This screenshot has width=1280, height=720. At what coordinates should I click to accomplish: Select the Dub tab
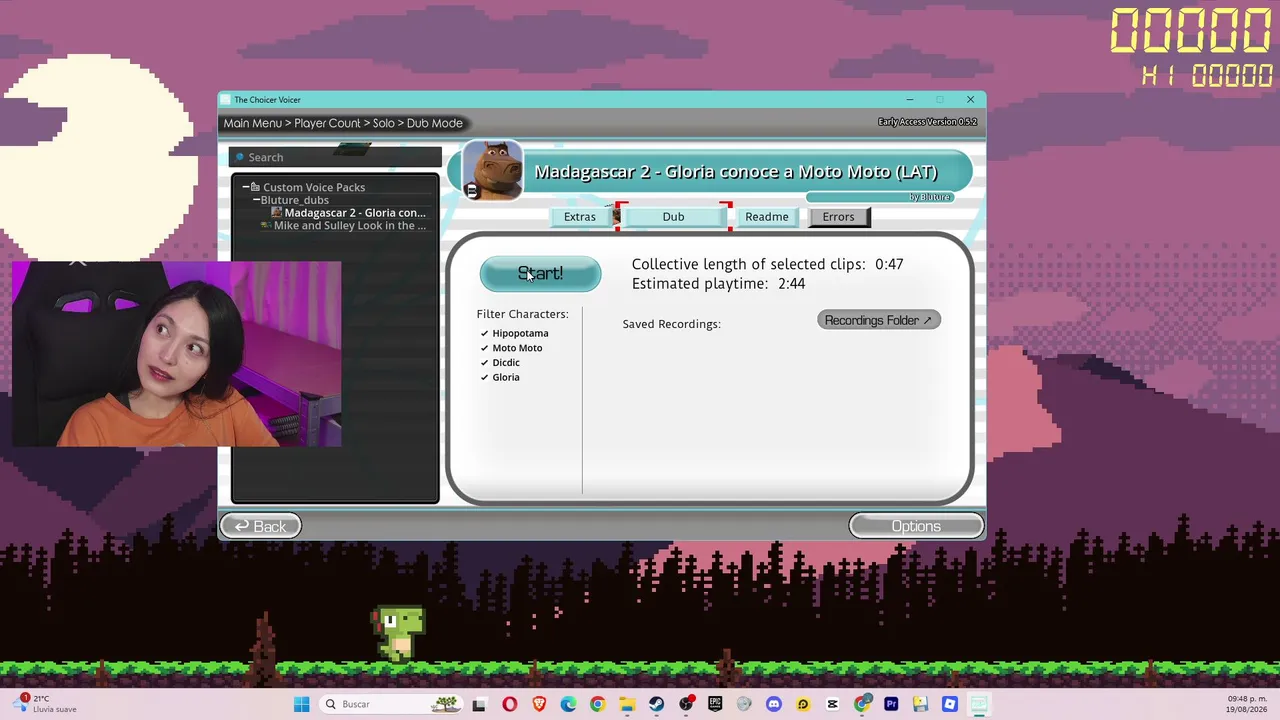tap(673, 217)
